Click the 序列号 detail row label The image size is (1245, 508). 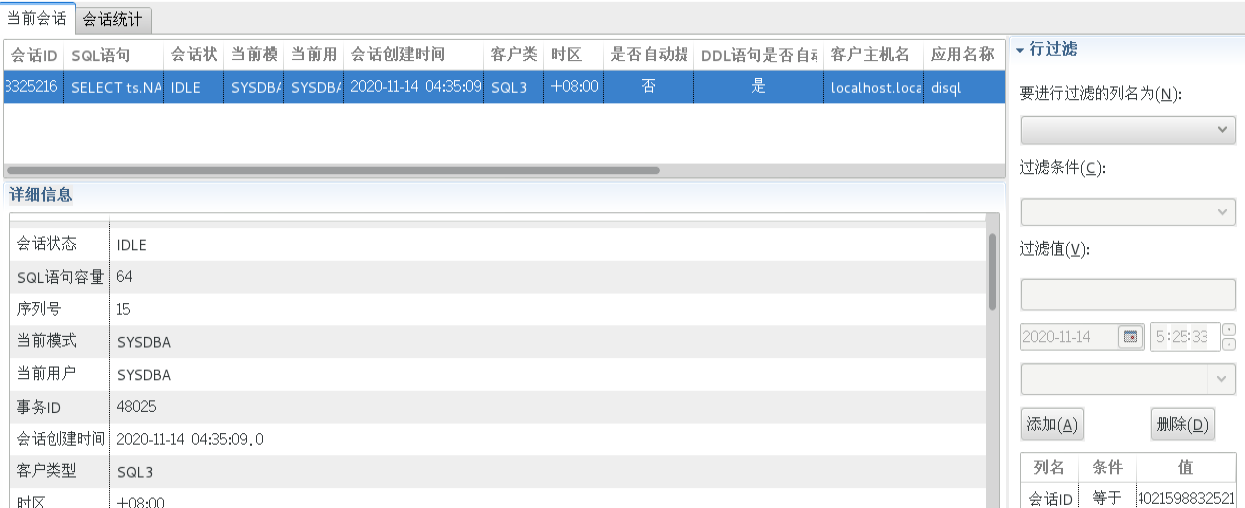click(38, 309)
